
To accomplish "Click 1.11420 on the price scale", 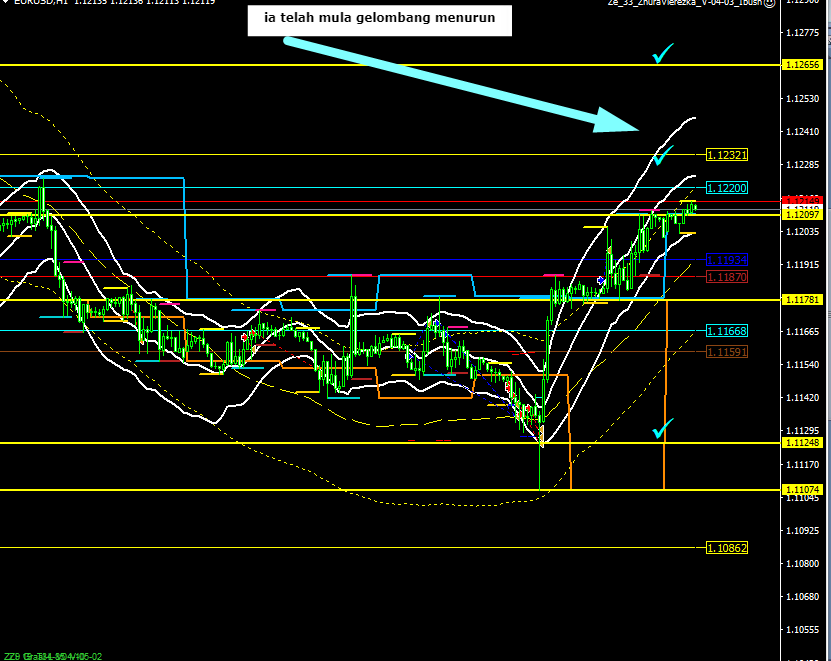I will point(802,398).
